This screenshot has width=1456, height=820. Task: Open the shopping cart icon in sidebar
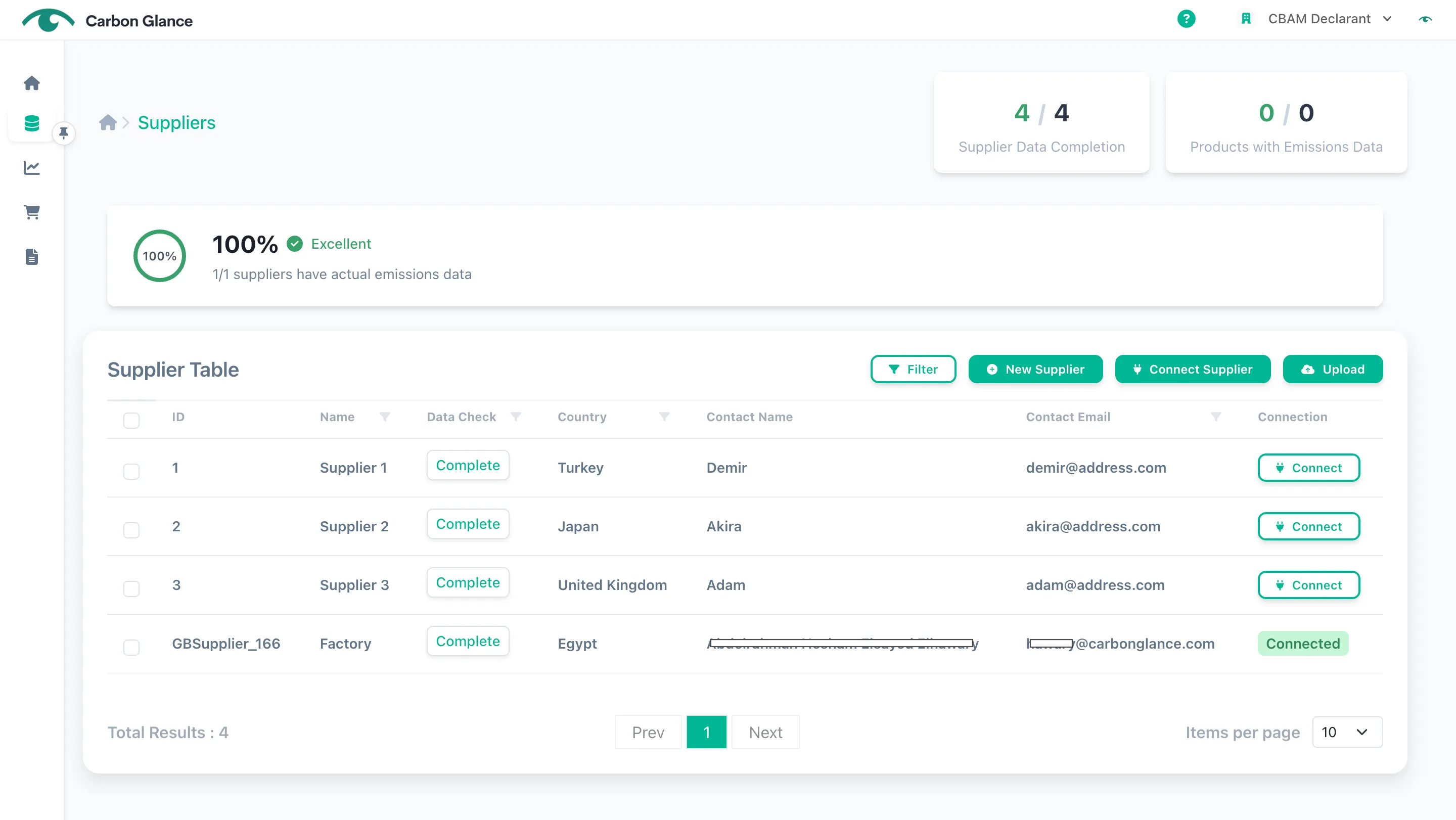click(32, 212)
